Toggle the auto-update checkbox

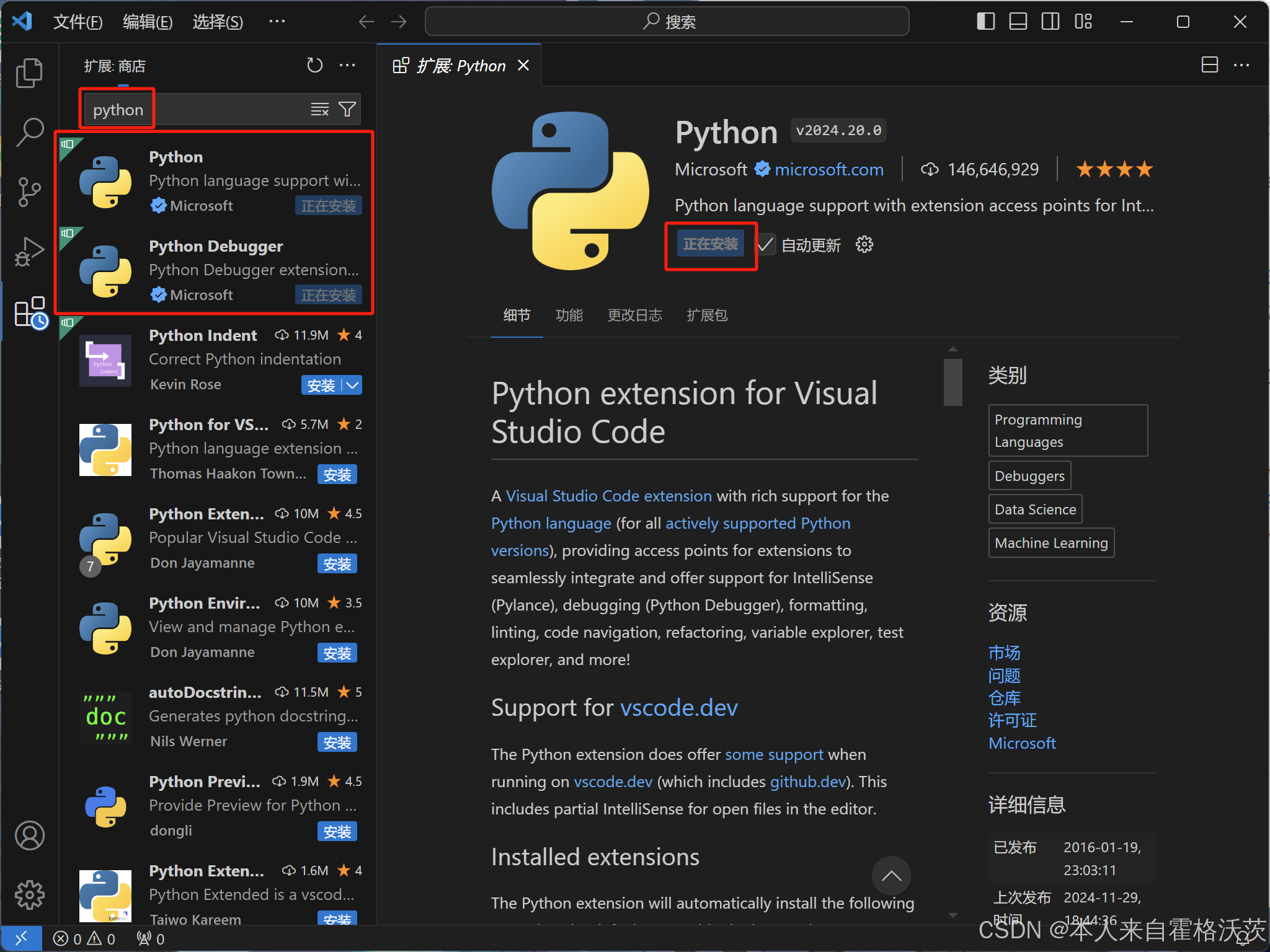[x=766, y=245]
